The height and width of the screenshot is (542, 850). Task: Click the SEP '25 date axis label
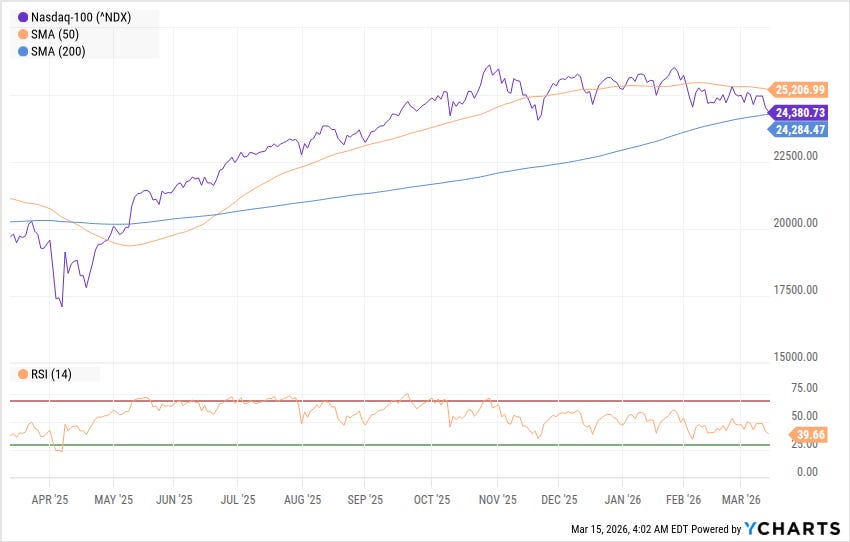pyautogui.click(x=365, y=500)
